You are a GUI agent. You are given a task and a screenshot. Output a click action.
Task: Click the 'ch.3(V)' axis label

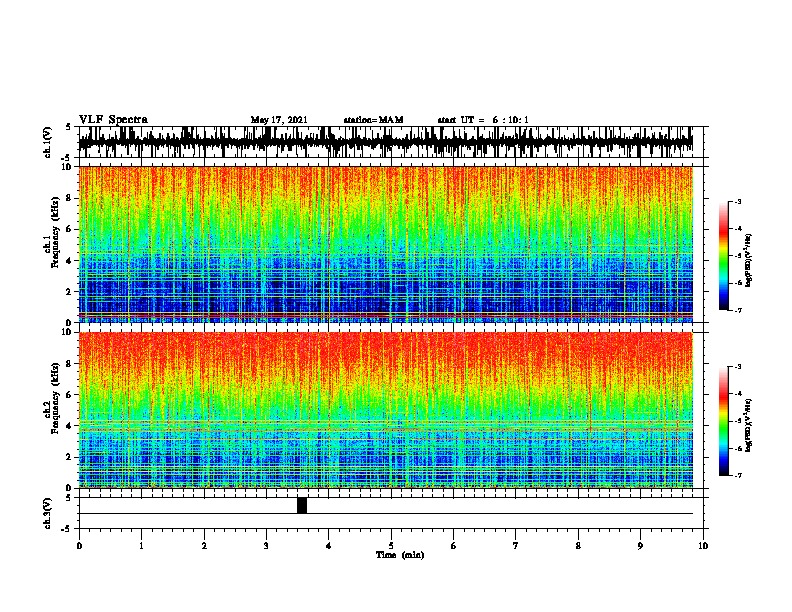[x=48, y=513]
